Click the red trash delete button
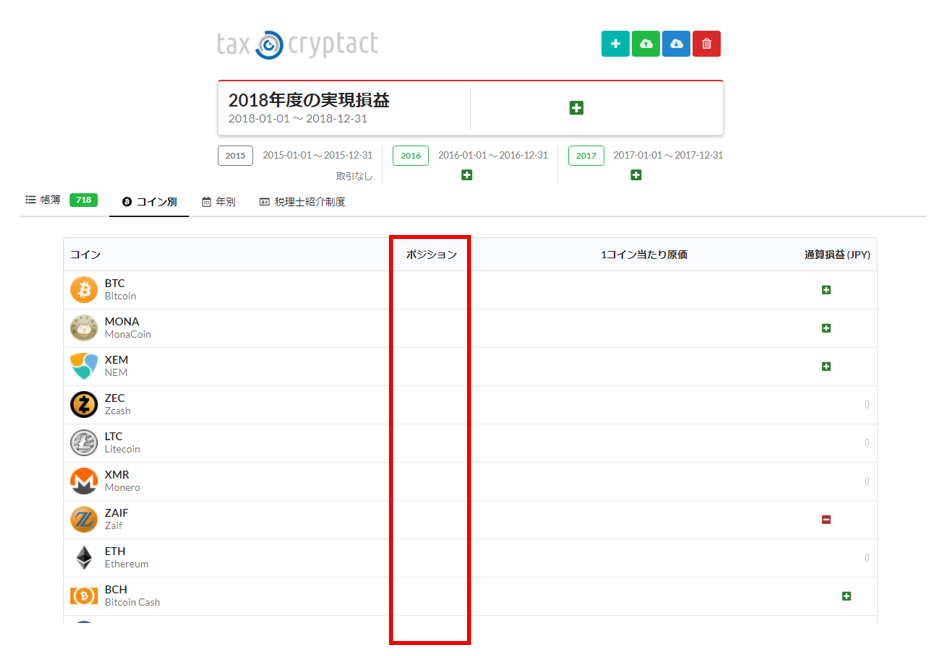Screen dimensions: 944x656 [x=707, y=44]
